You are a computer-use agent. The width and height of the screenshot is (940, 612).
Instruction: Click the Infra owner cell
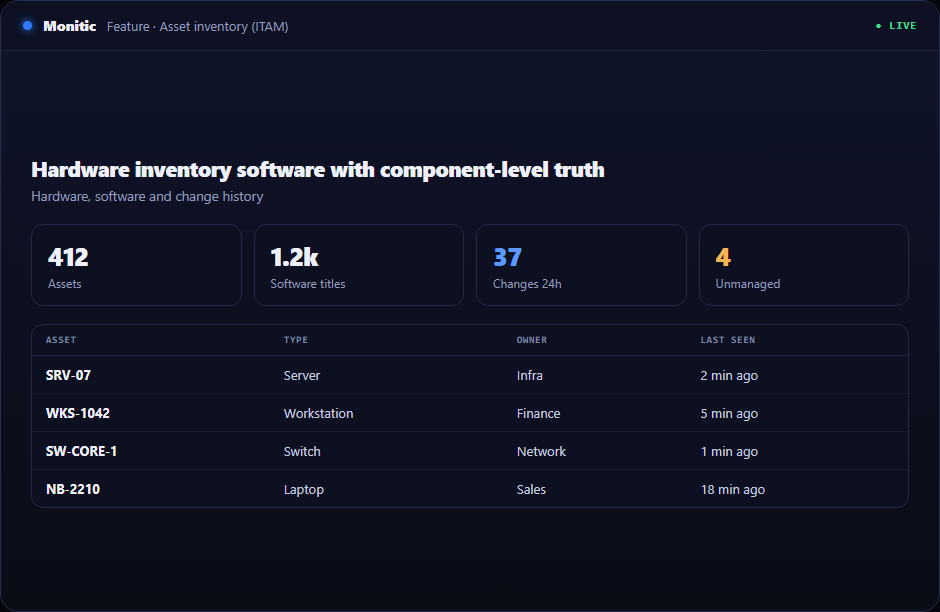point(529,375)
